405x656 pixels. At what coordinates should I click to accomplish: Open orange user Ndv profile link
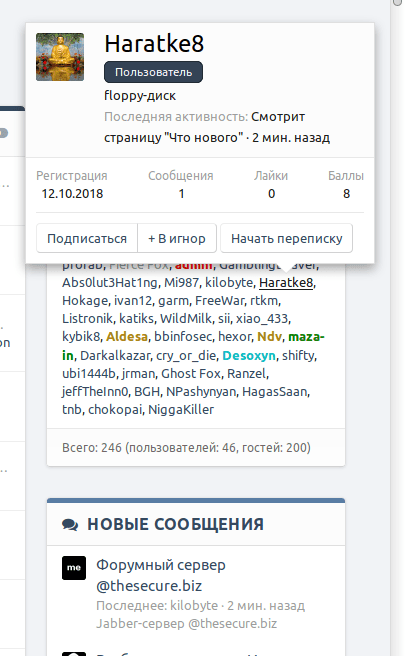click(x=269, y=337)
